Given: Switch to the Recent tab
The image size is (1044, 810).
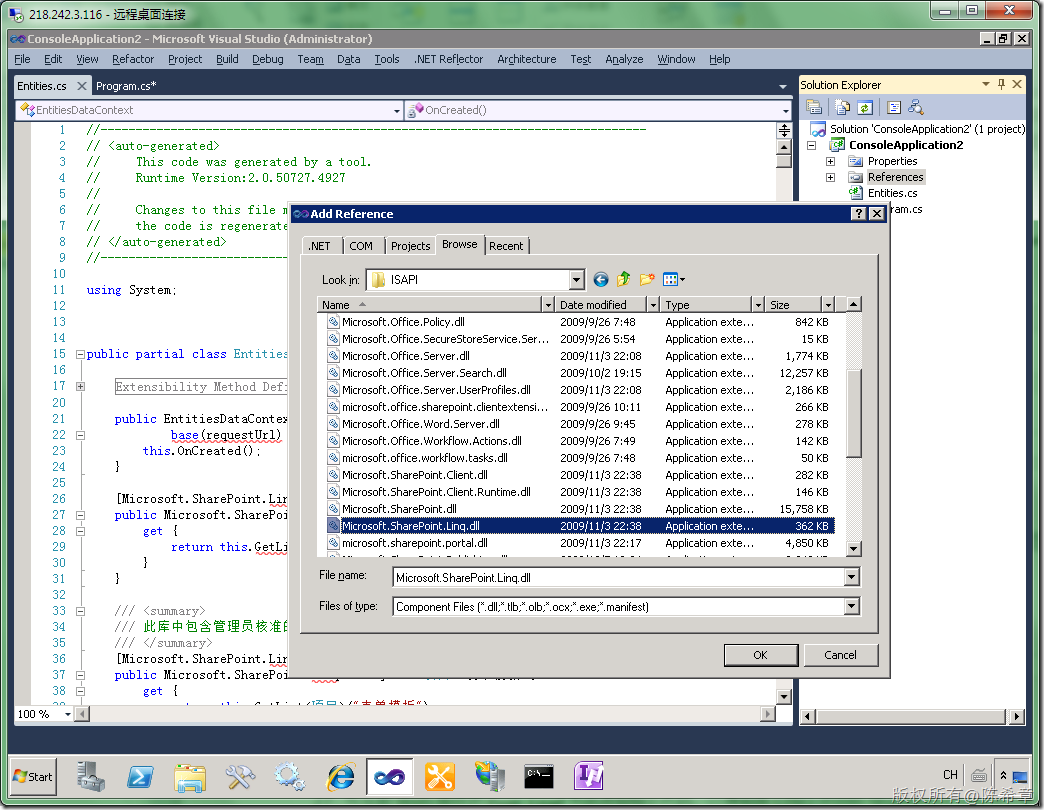Looking at the screenshot, I should coord(506,246).
